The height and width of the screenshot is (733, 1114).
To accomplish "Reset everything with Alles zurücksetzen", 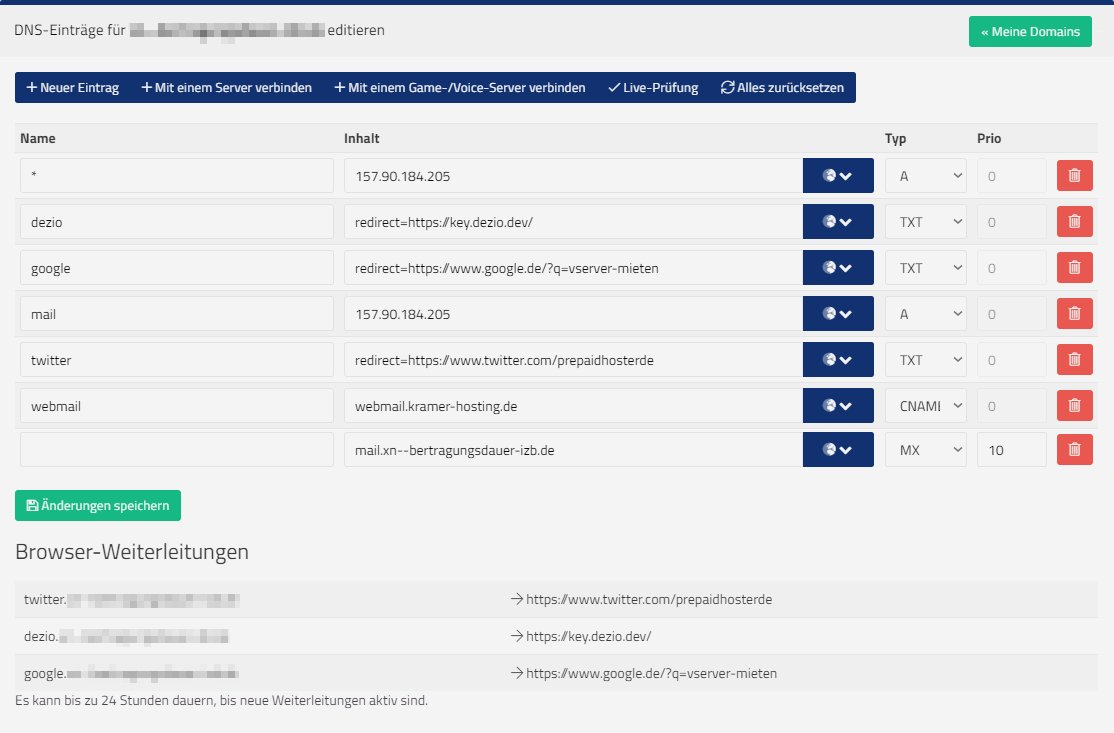I will tap(782, 87).
